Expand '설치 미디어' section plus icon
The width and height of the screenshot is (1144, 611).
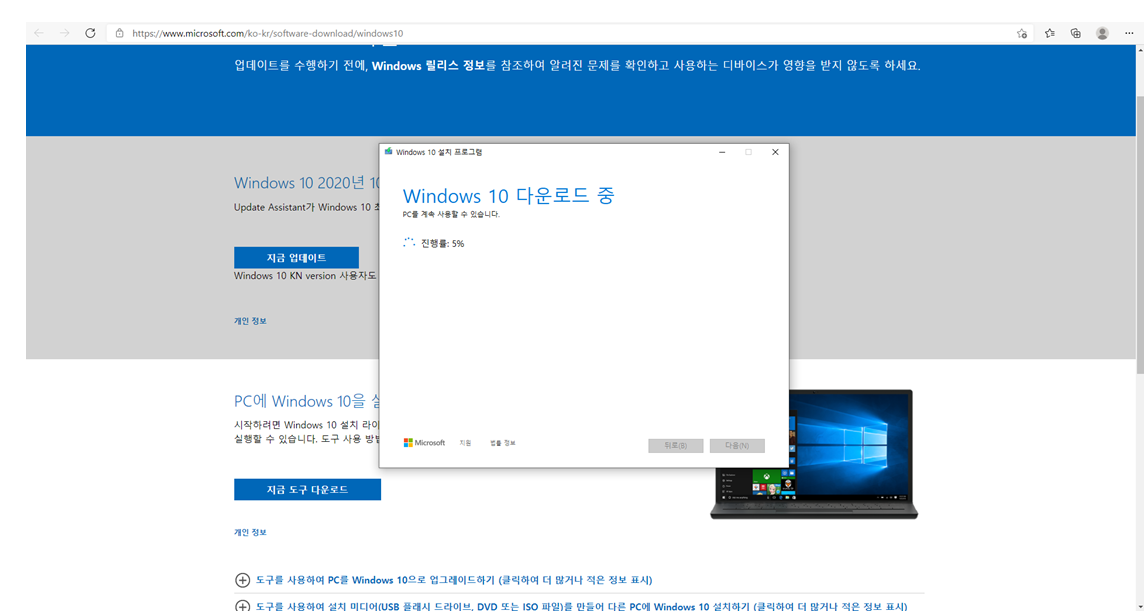[x=242, y=606]
